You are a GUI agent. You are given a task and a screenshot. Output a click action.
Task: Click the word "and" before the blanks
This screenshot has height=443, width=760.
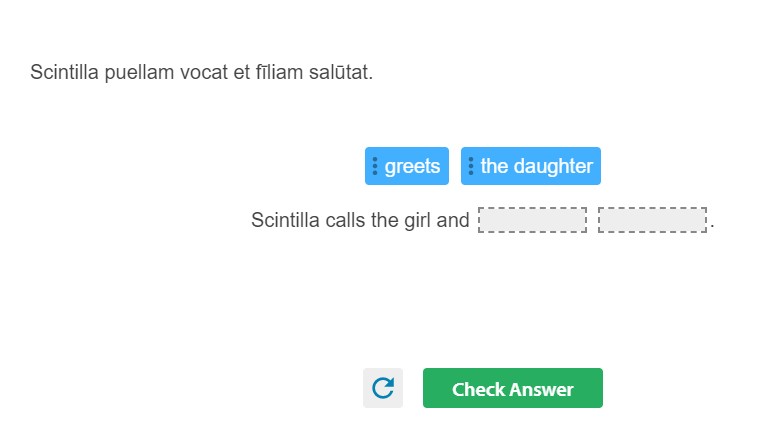tap(453, 220)
